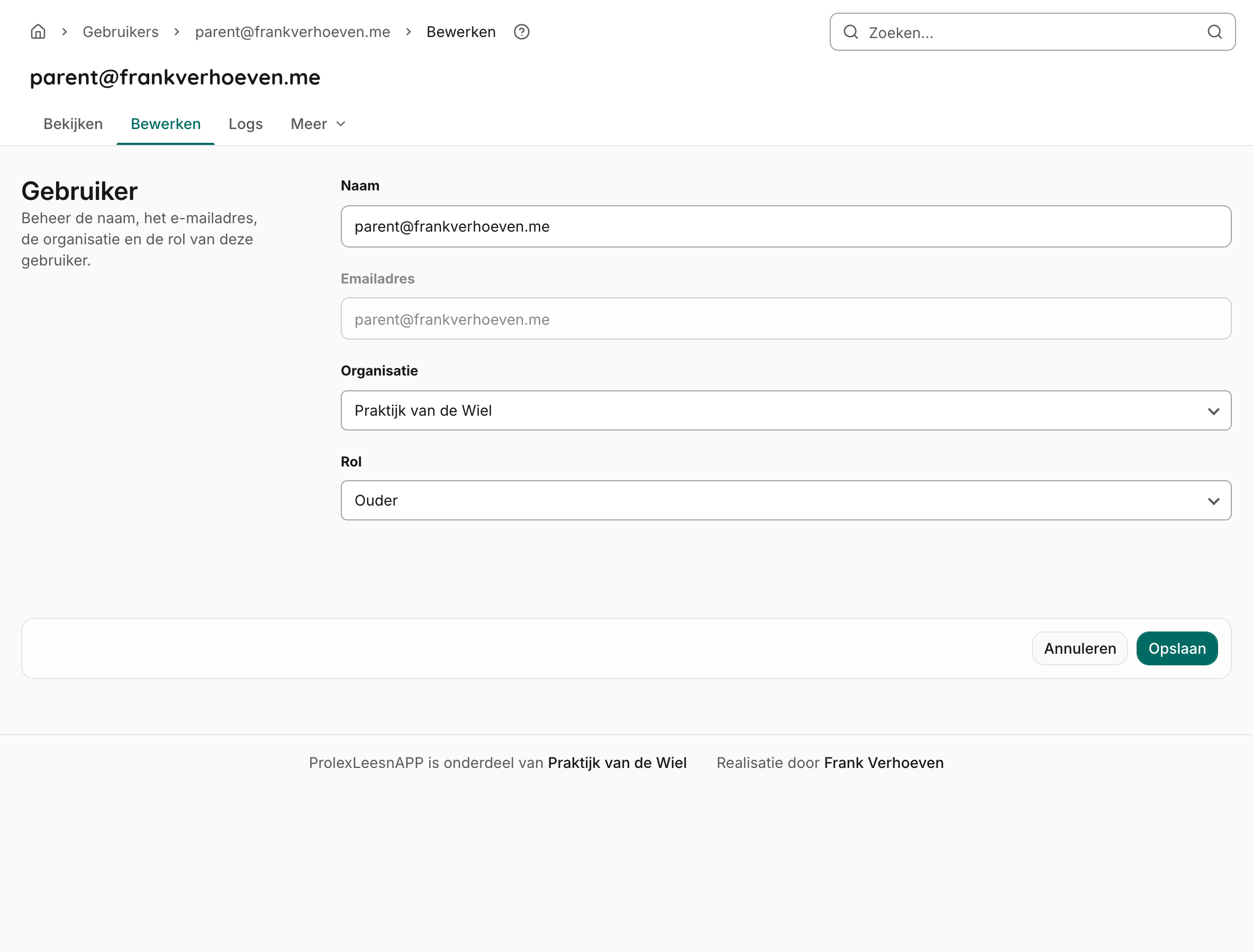
Task: Submit search with right magnifier icon
Action: pyautogui.click(x=1214, y=32)
